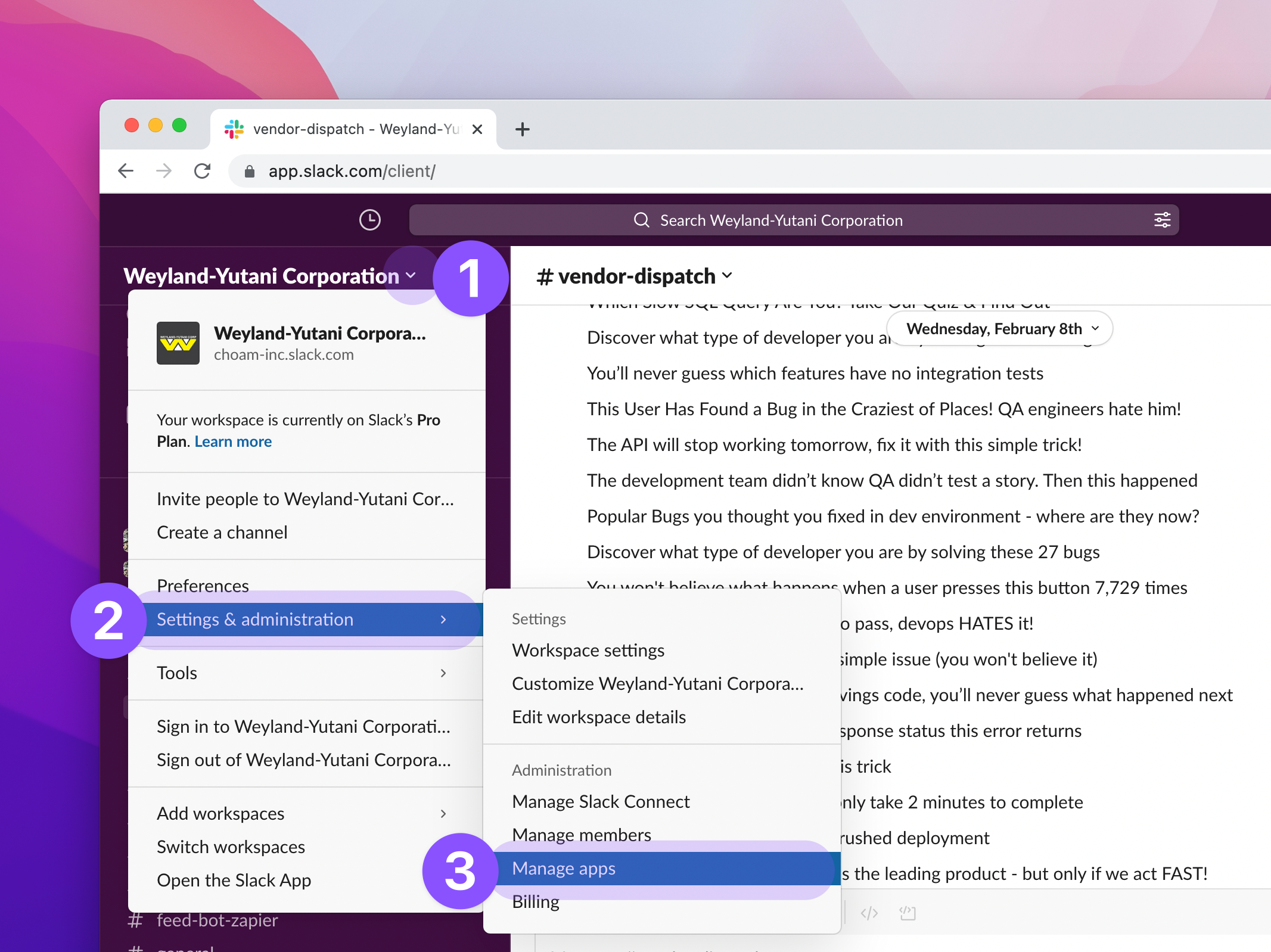Click the browser reload icon

[x=203, y=171]
